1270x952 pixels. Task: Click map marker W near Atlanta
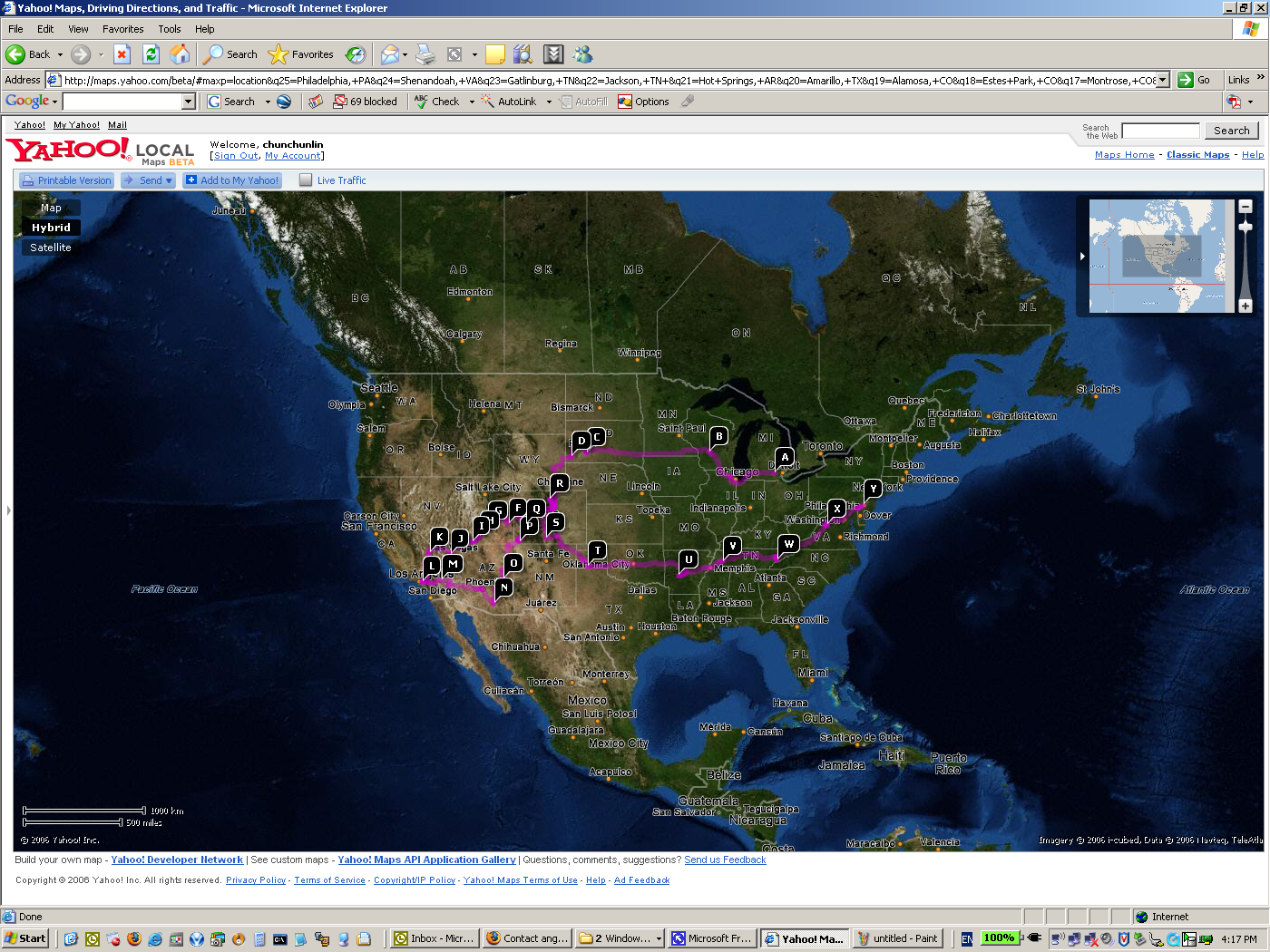pos(788,544)
